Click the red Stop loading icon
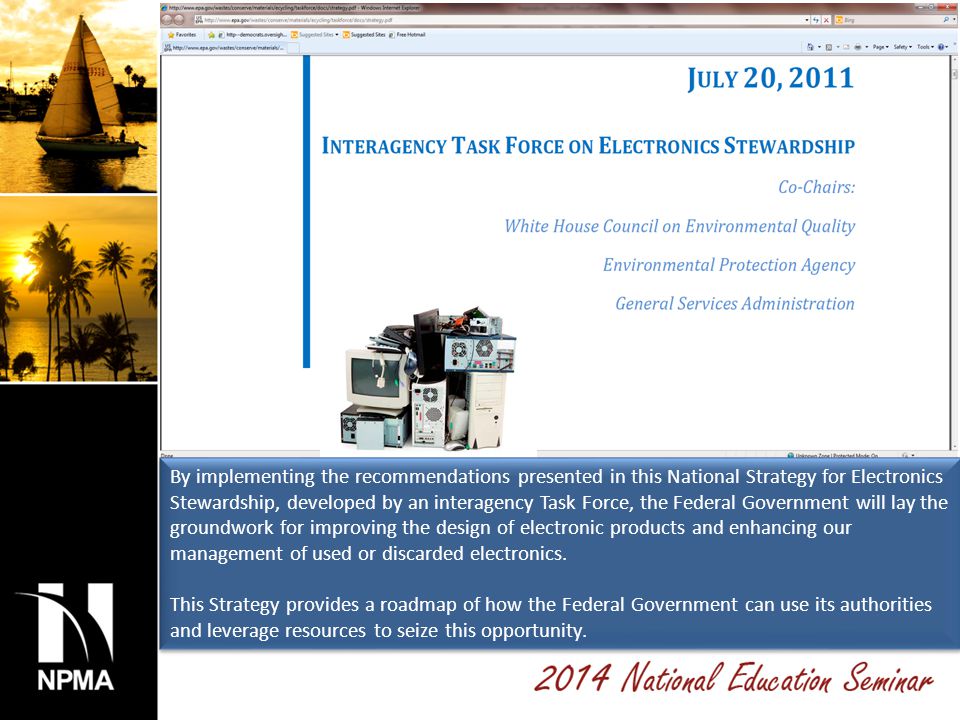This screenshot has height=720, width=960. click(x=826, y=20)
